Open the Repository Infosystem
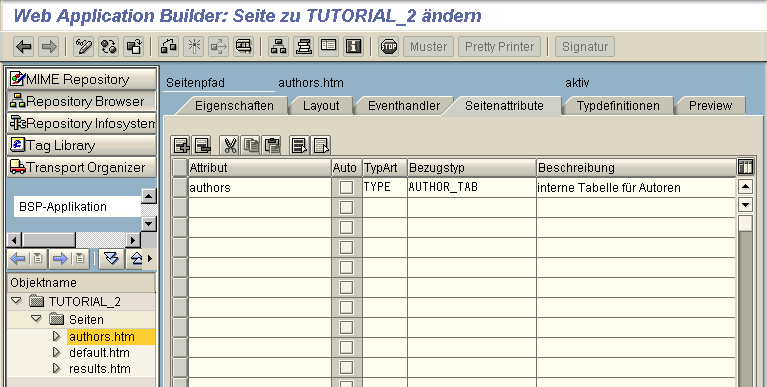767x387 pixels. point(81,123)
